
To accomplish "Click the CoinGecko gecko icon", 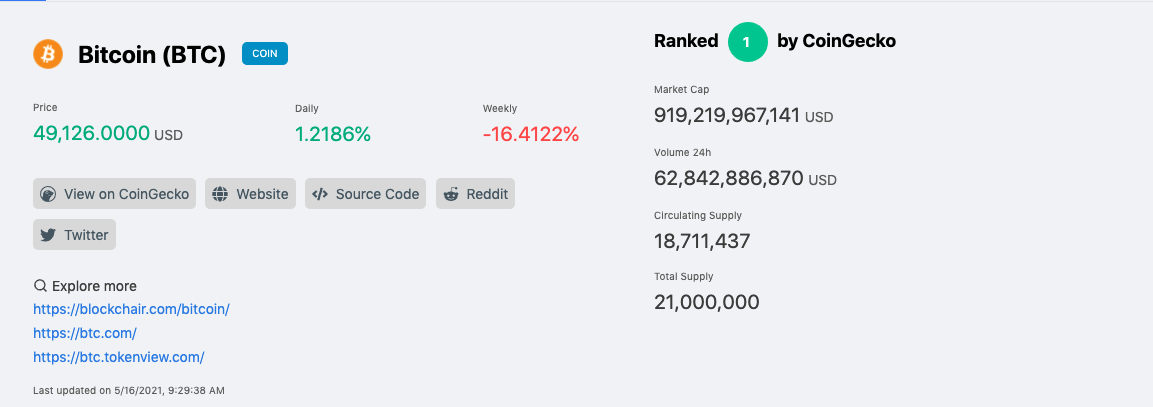I will click(48, 194).
